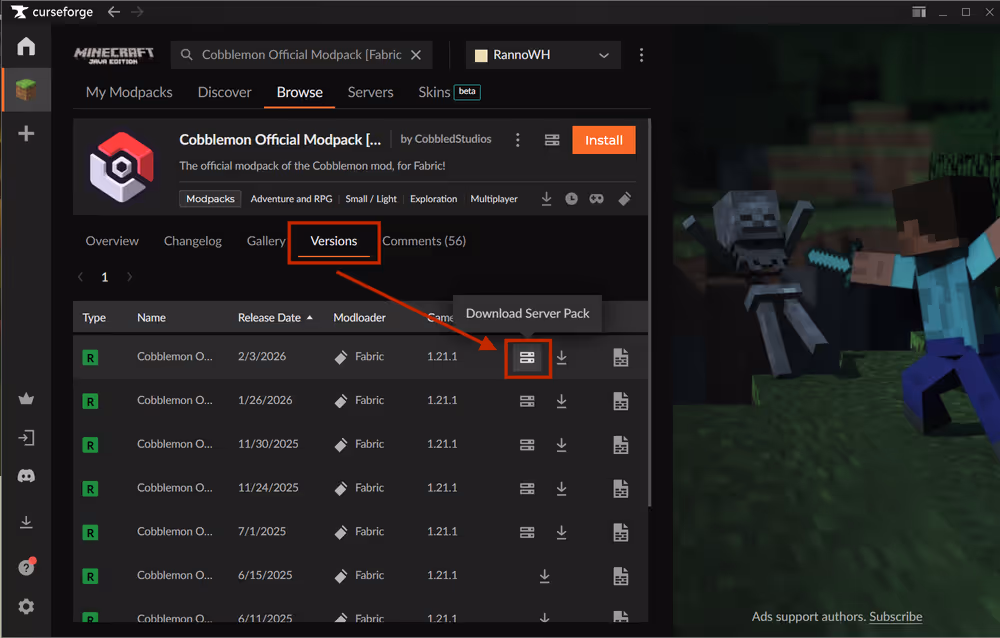Open the crown premium icon in sidebar
1000x638 pixels.
(x=26, y=399)
